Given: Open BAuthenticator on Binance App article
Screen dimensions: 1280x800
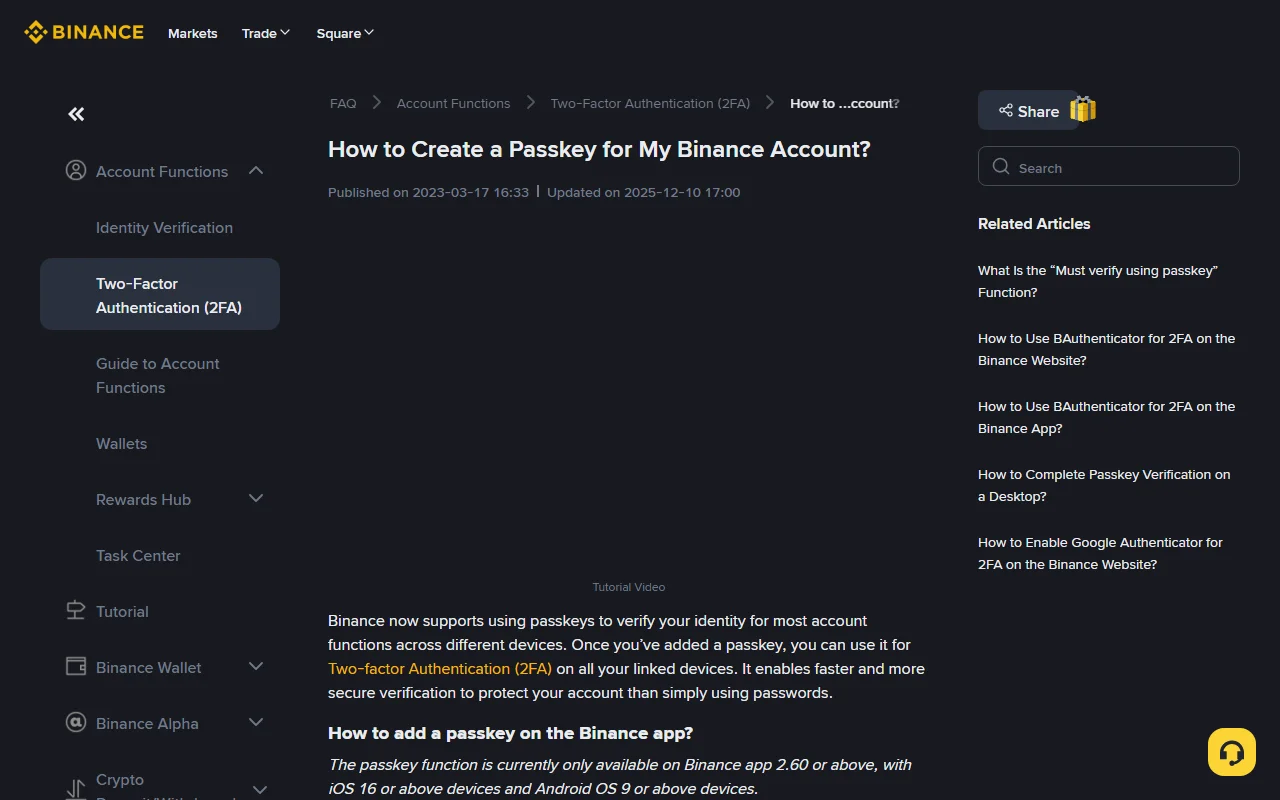Looking at the screenshot, I should tap(1106, 417).
